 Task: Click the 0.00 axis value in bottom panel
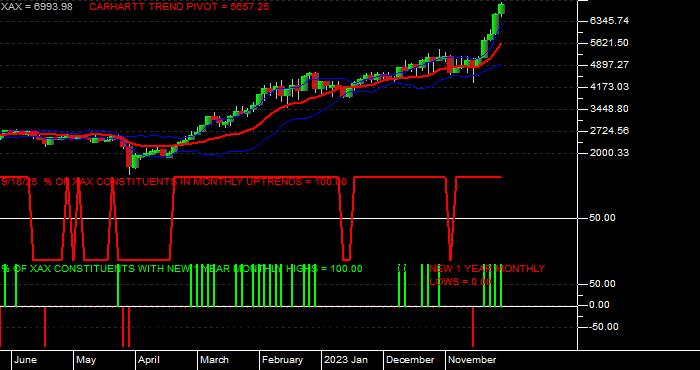(600, 305)
